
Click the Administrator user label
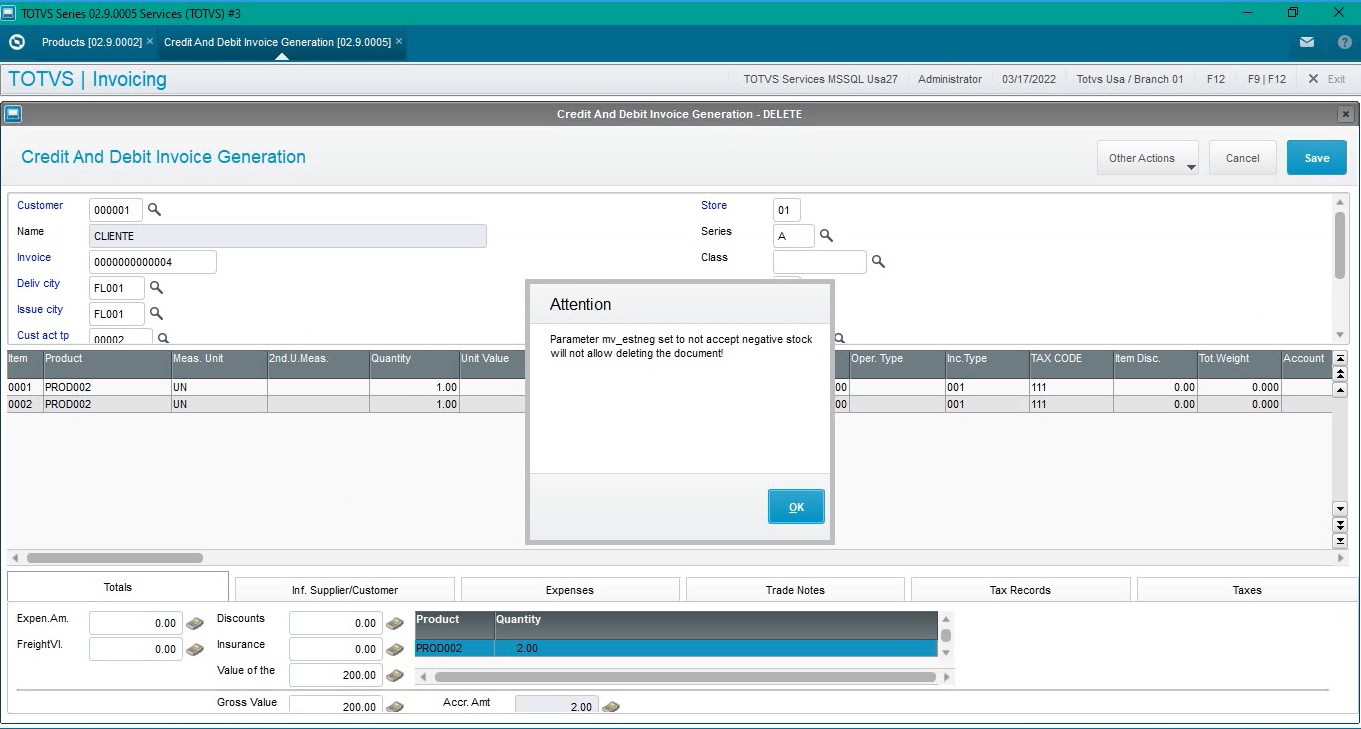950,79
